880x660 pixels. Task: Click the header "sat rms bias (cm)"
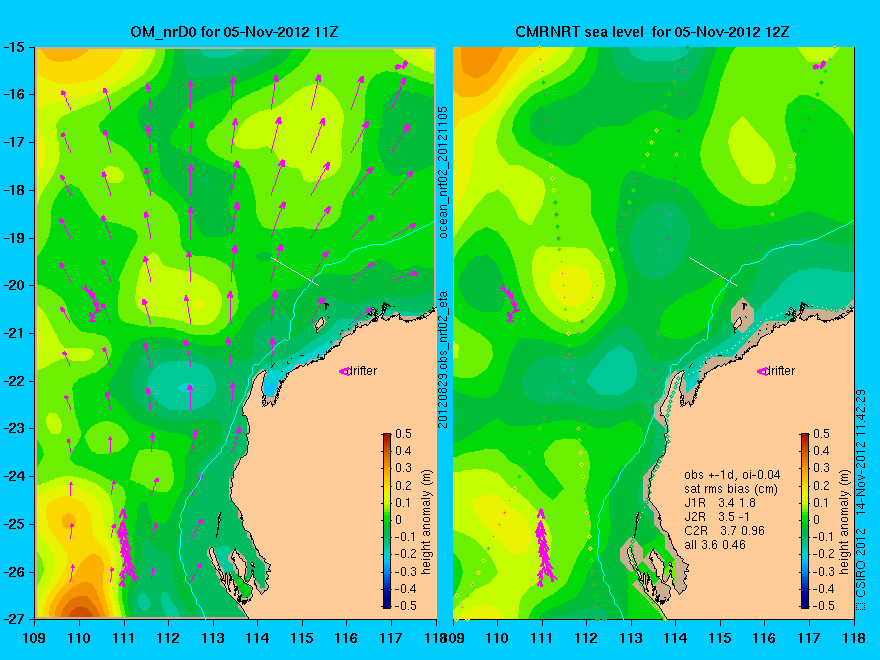point(731,489)
